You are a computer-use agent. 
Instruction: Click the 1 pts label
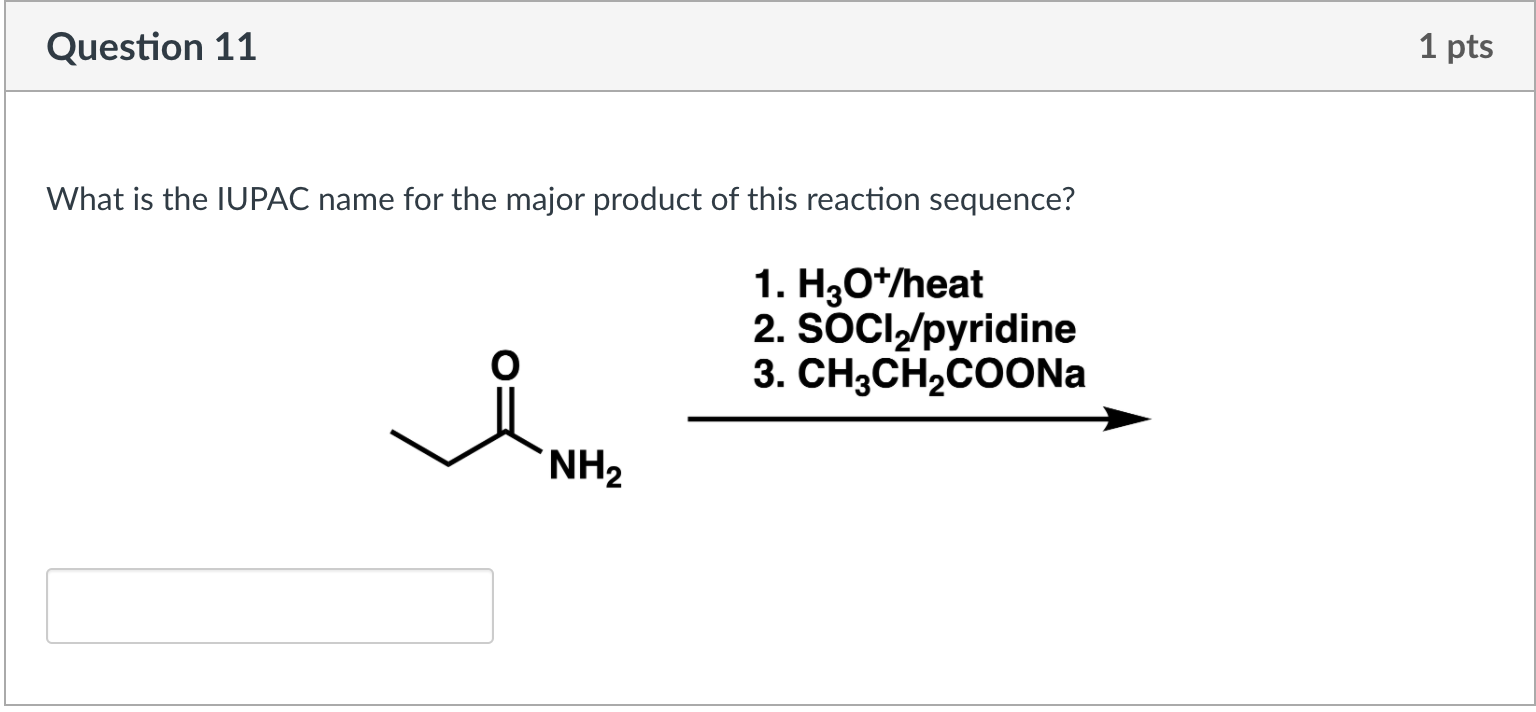(1458, 46)
